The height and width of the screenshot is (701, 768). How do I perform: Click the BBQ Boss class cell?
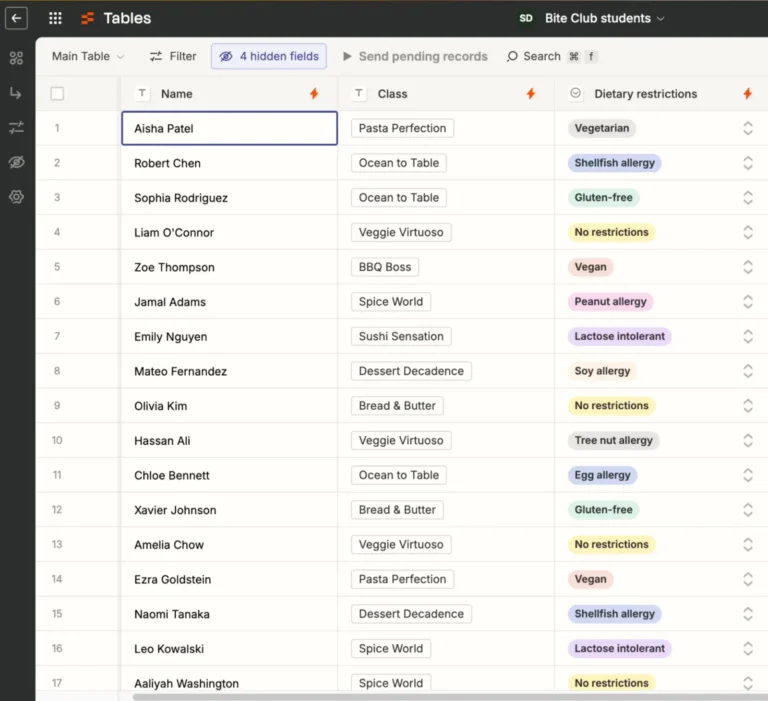pyautogui.click(x=384, y=267)
